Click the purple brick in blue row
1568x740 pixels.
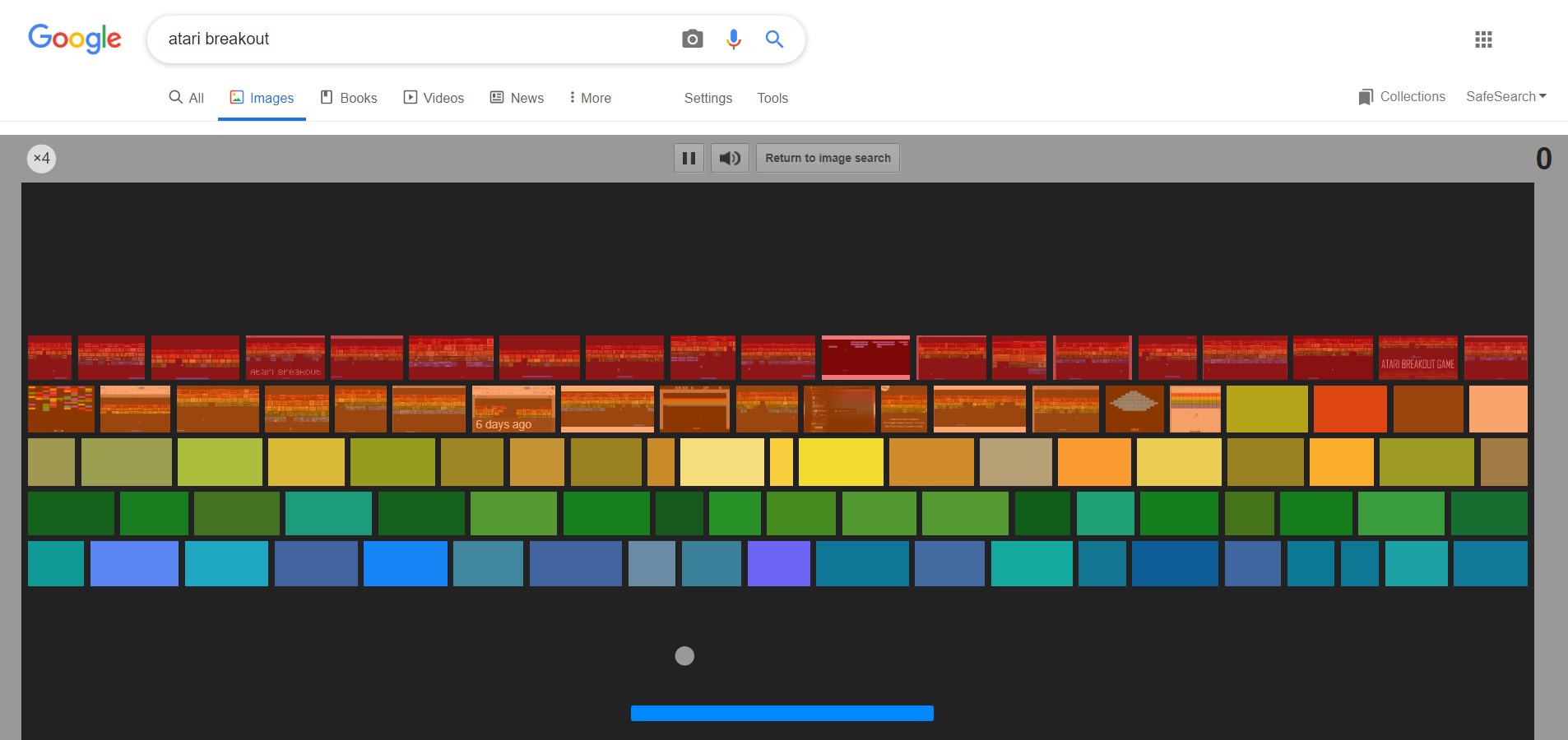pos(779,563)
